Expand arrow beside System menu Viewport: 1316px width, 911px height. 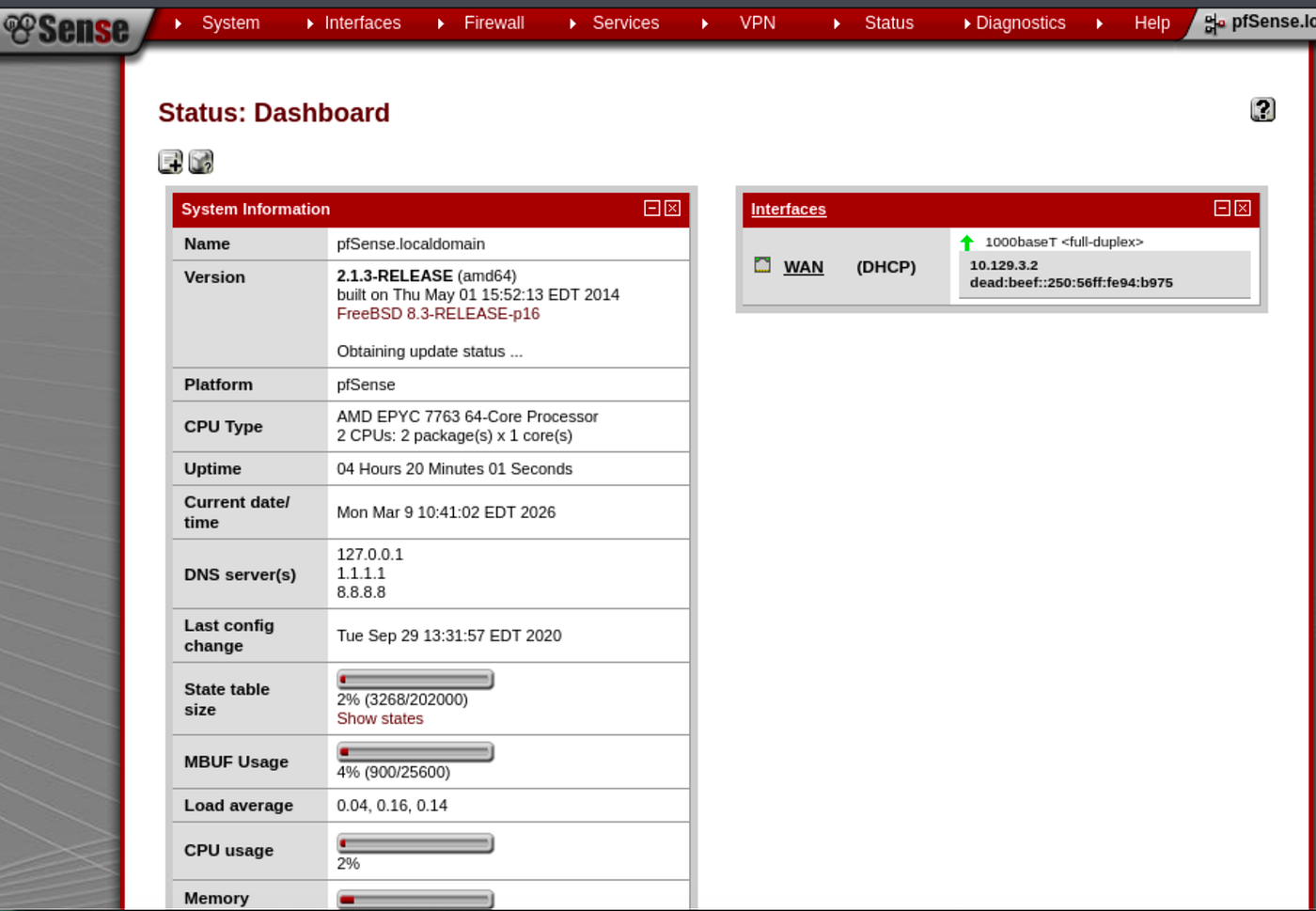[179, 24]
